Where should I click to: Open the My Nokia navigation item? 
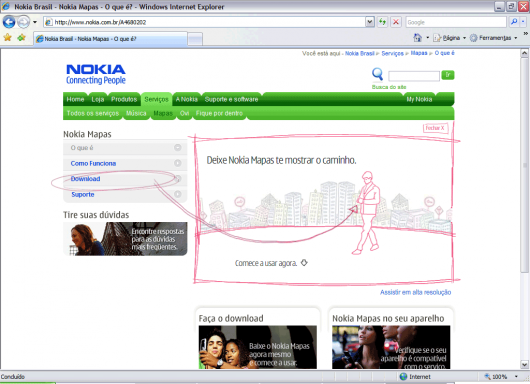[x=419, y=99]
